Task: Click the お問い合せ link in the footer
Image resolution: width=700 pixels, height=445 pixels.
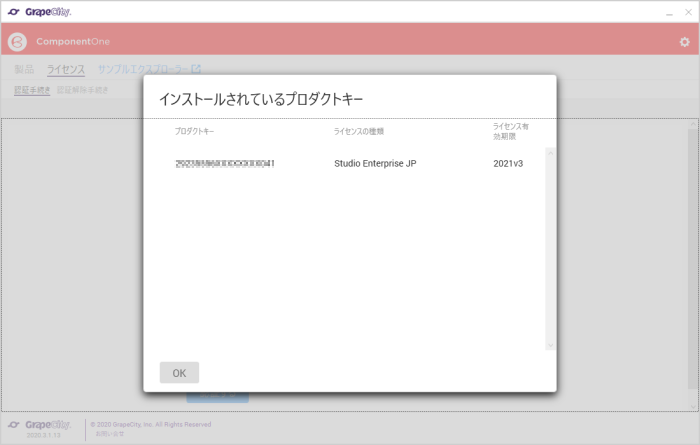Action: [110, 433]
